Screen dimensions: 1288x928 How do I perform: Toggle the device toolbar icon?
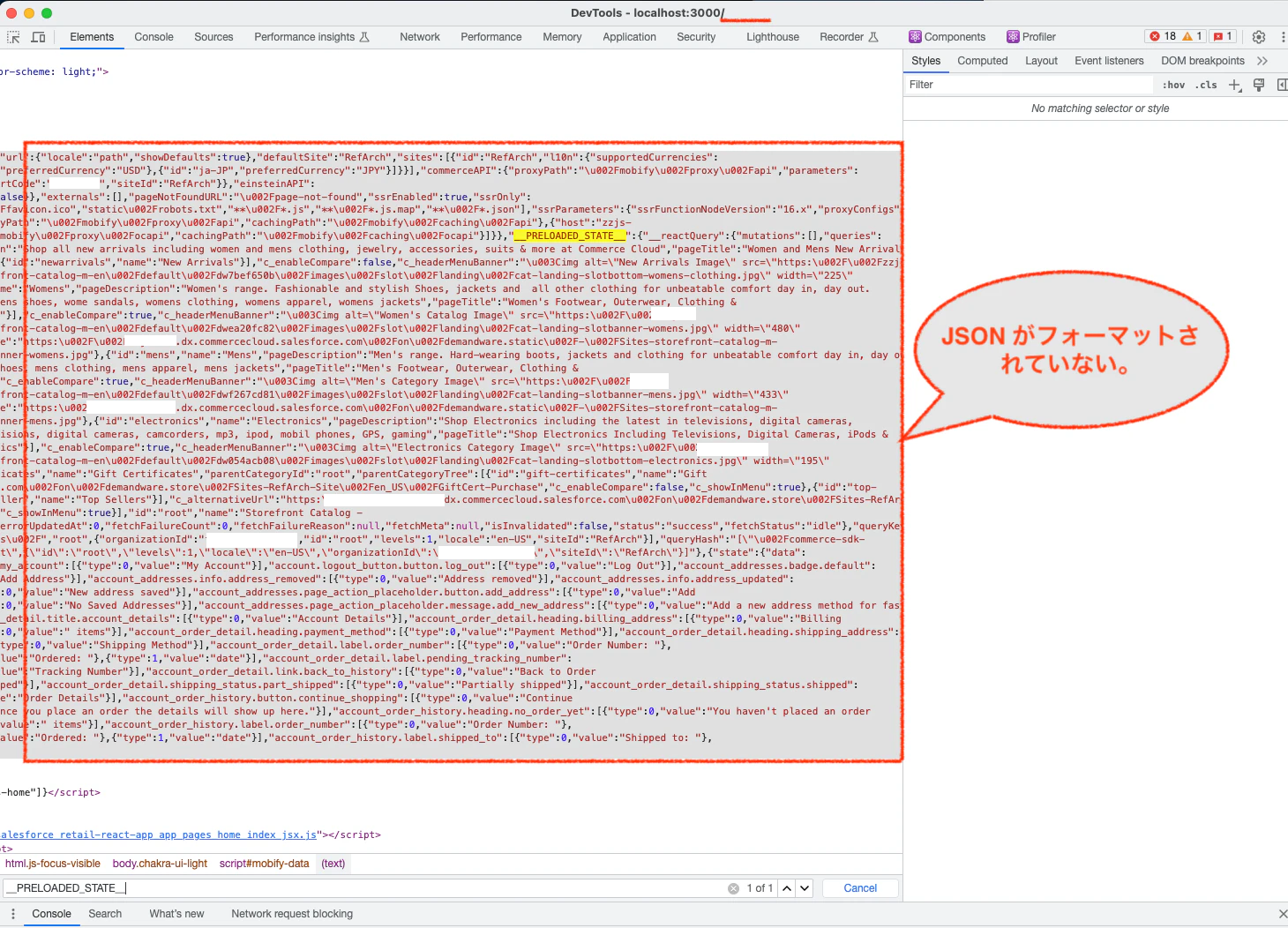tap(39, 37)
